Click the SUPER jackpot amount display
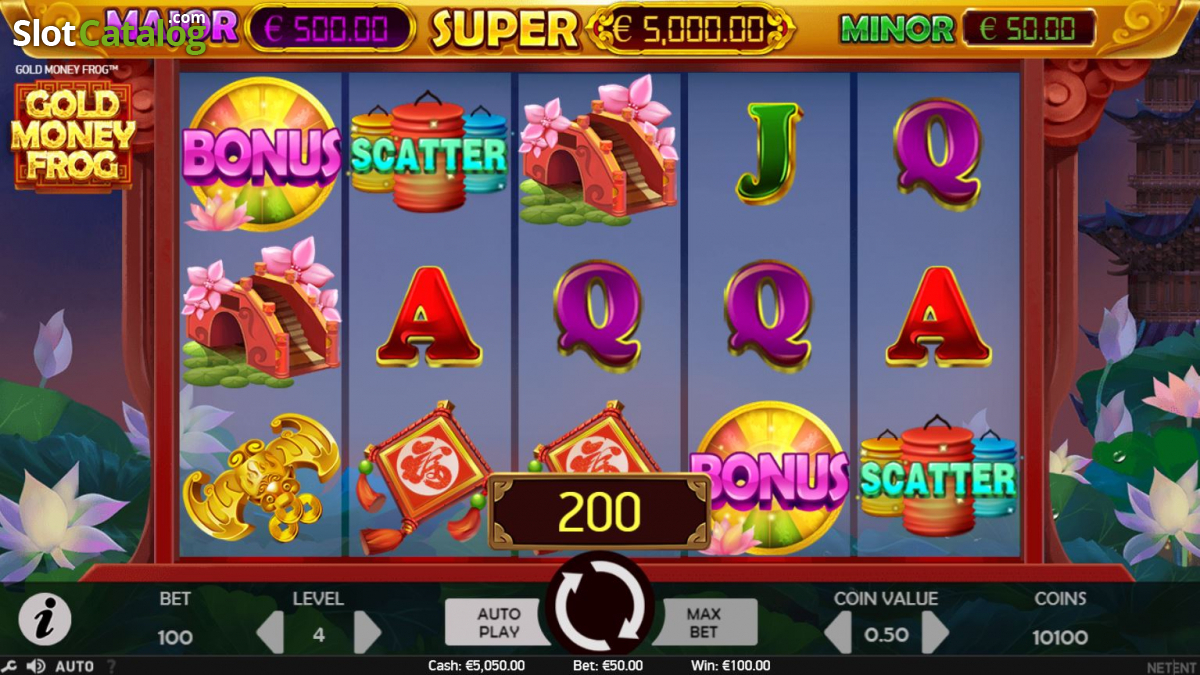 click(689, 30)
